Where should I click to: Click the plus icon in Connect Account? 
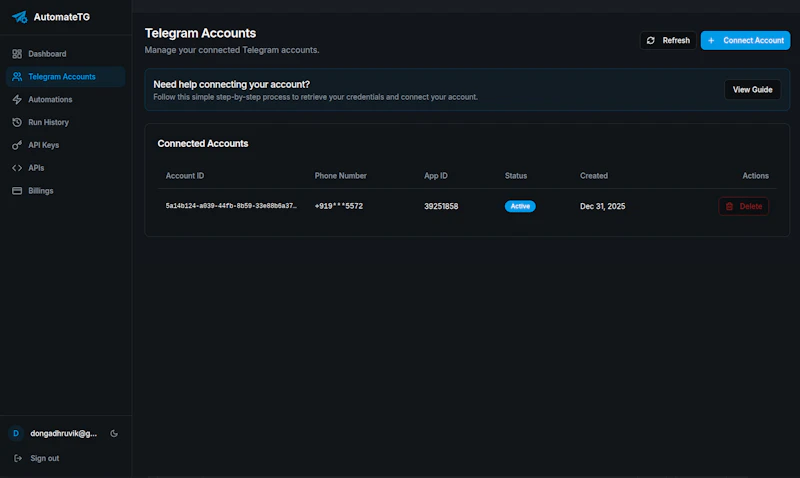(x=711, y=40)
